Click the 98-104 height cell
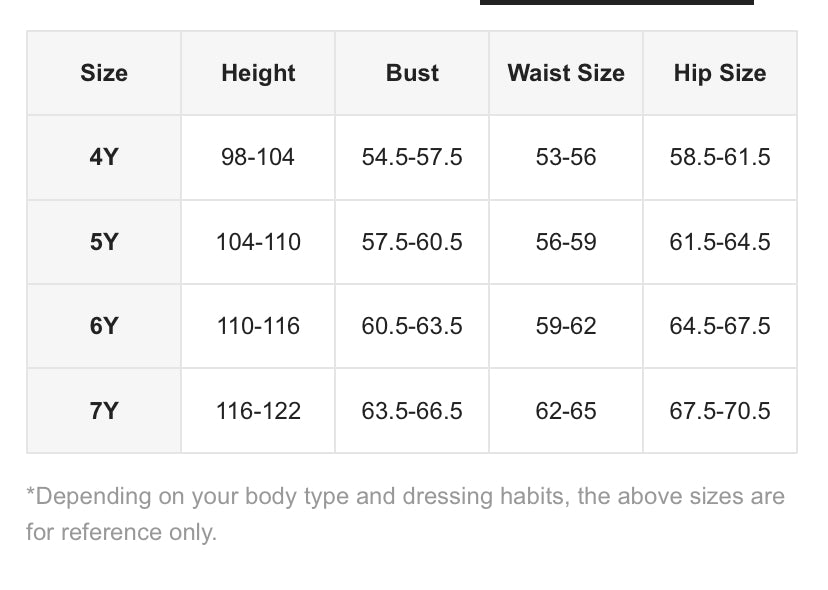 [x=258, y=157]
